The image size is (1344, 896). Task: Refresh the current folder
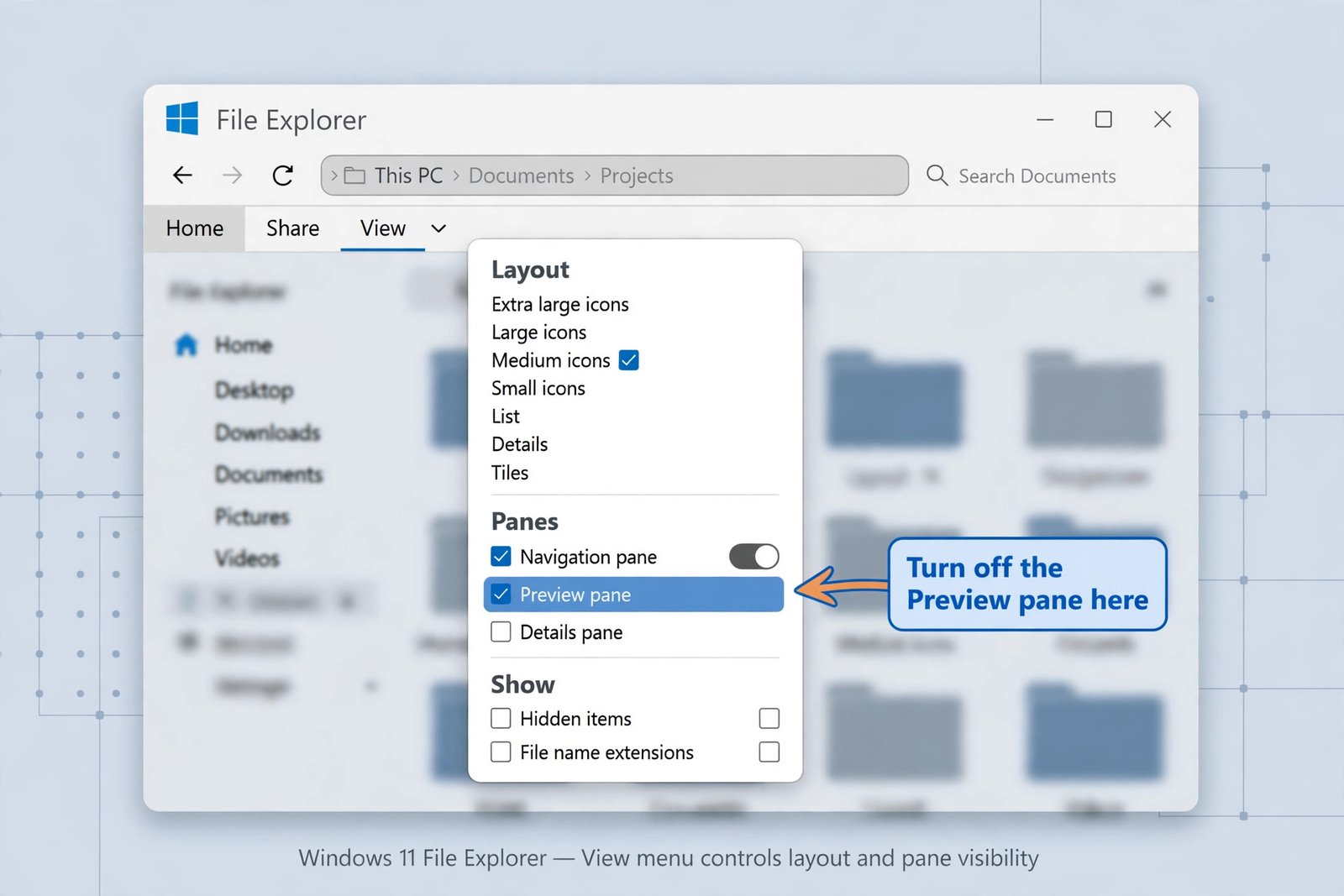[x=283, y=175]
